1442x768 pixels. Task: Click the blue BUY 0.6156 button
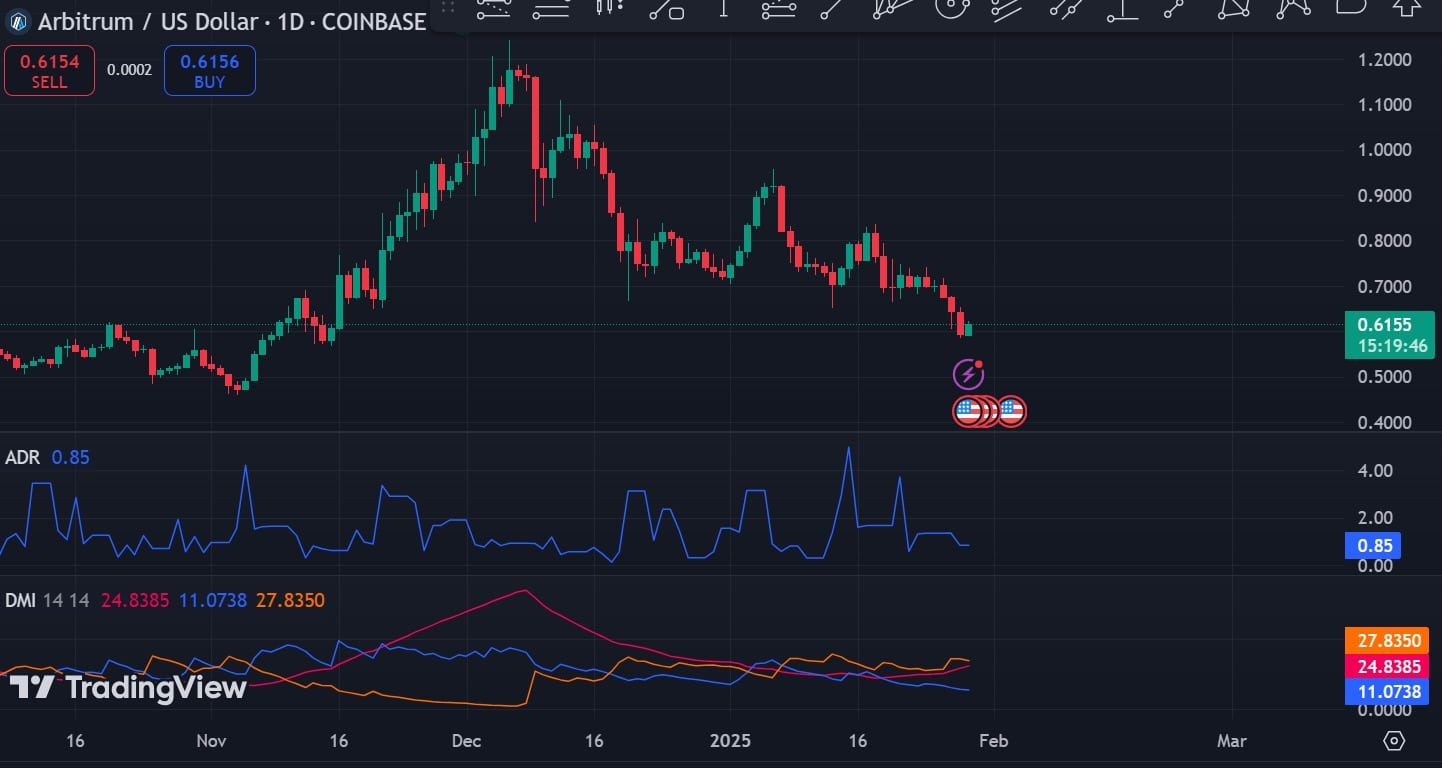[209, 71]
